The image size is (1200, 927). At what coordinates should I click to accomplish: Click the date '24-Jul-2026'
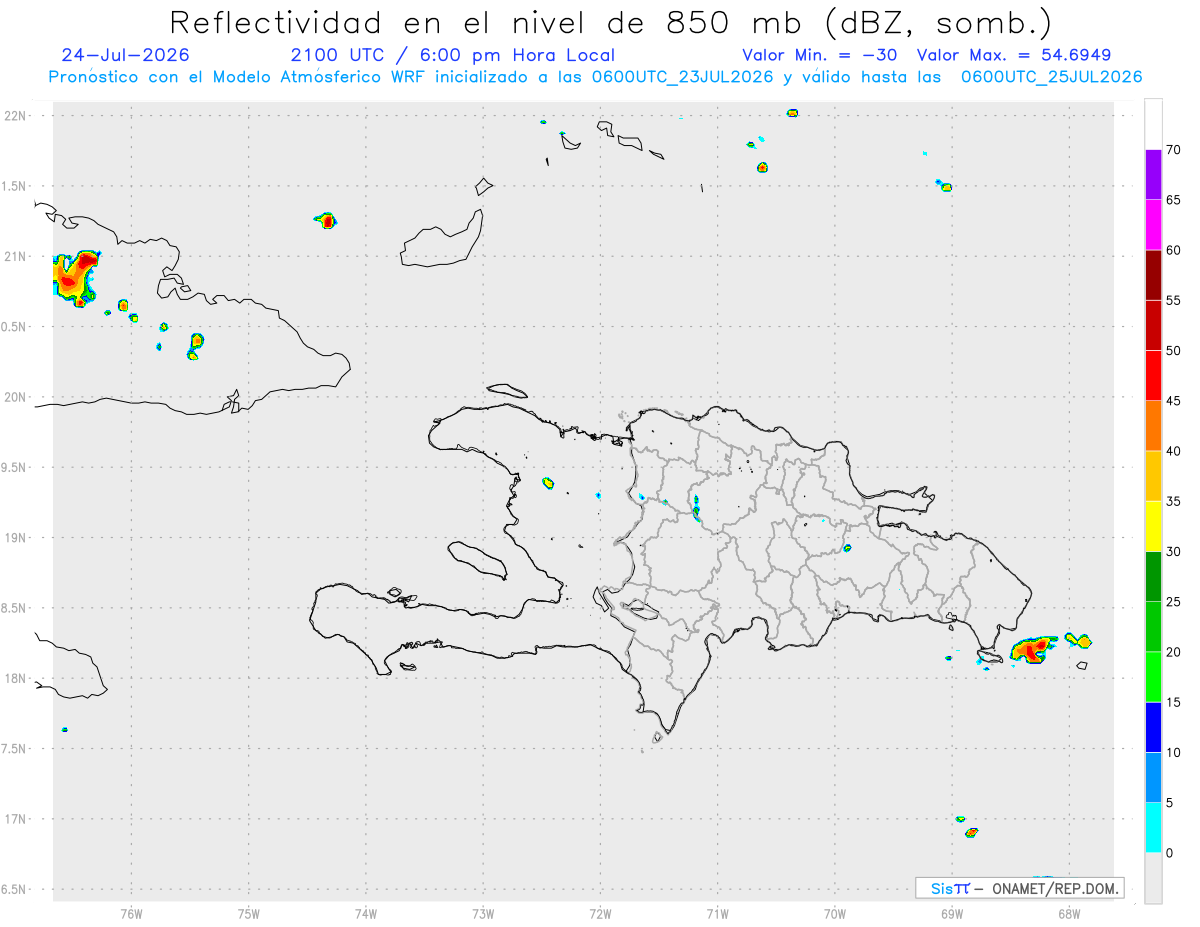tap(125, 55)
